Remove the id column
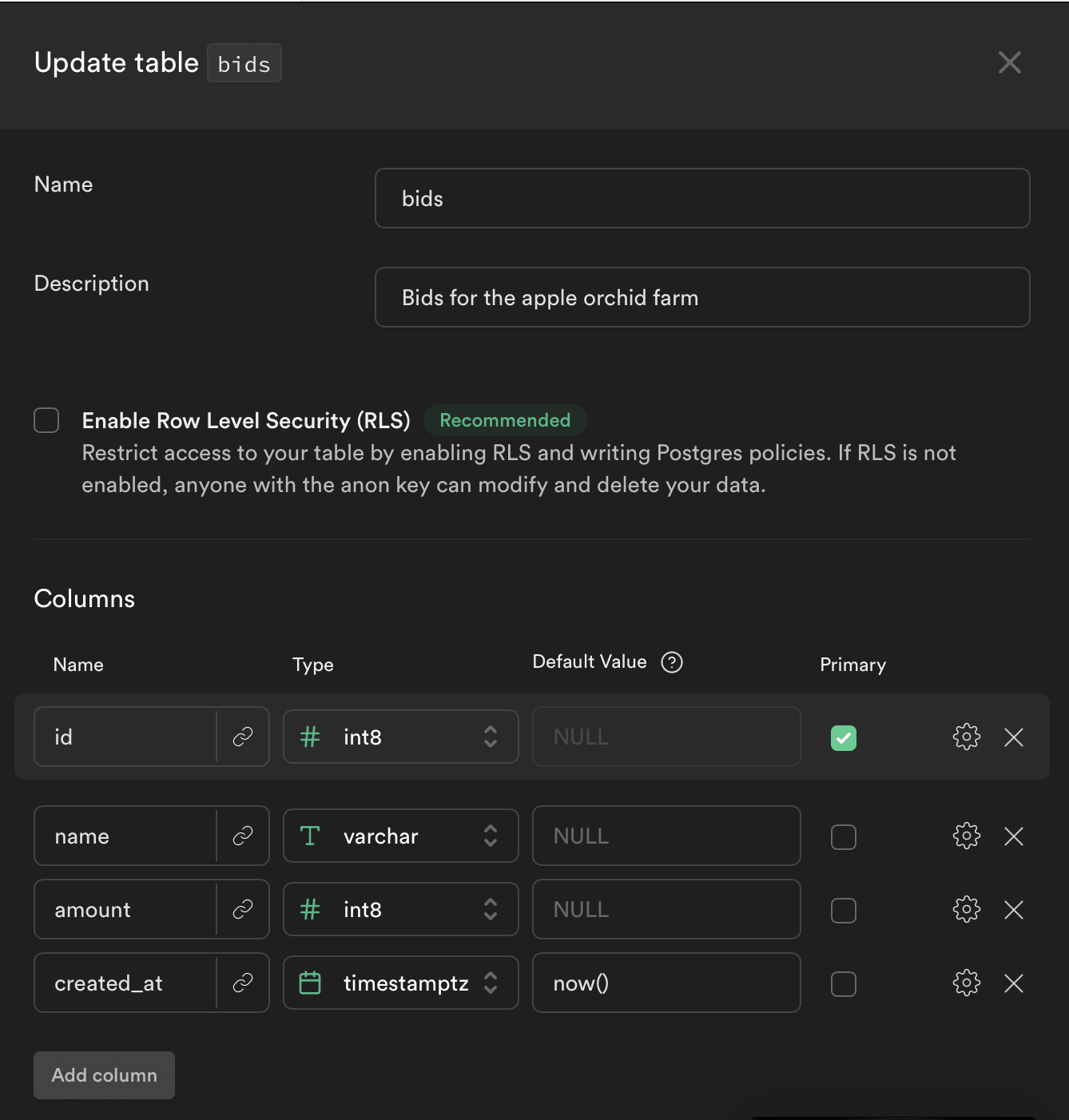Screen dimensions: 1069x1120 [x=1014, y=737]
